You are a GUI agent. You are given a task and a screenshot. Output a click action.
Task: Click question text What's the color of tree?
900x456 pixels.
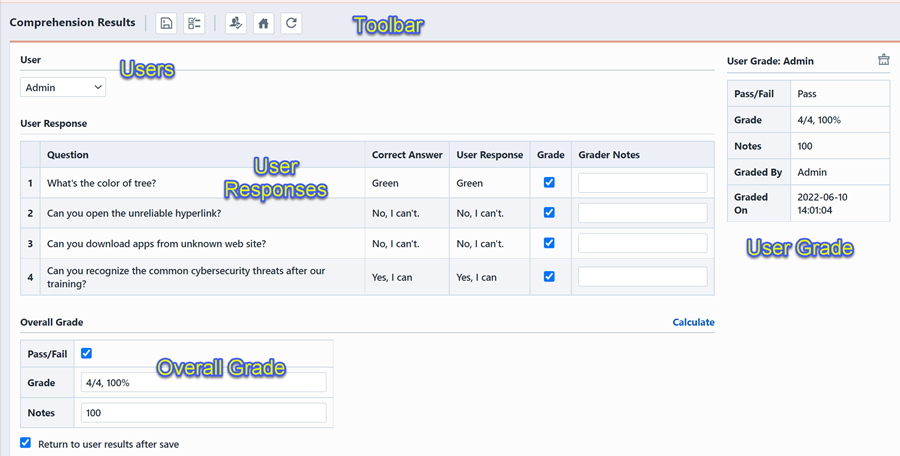point(102,183)
